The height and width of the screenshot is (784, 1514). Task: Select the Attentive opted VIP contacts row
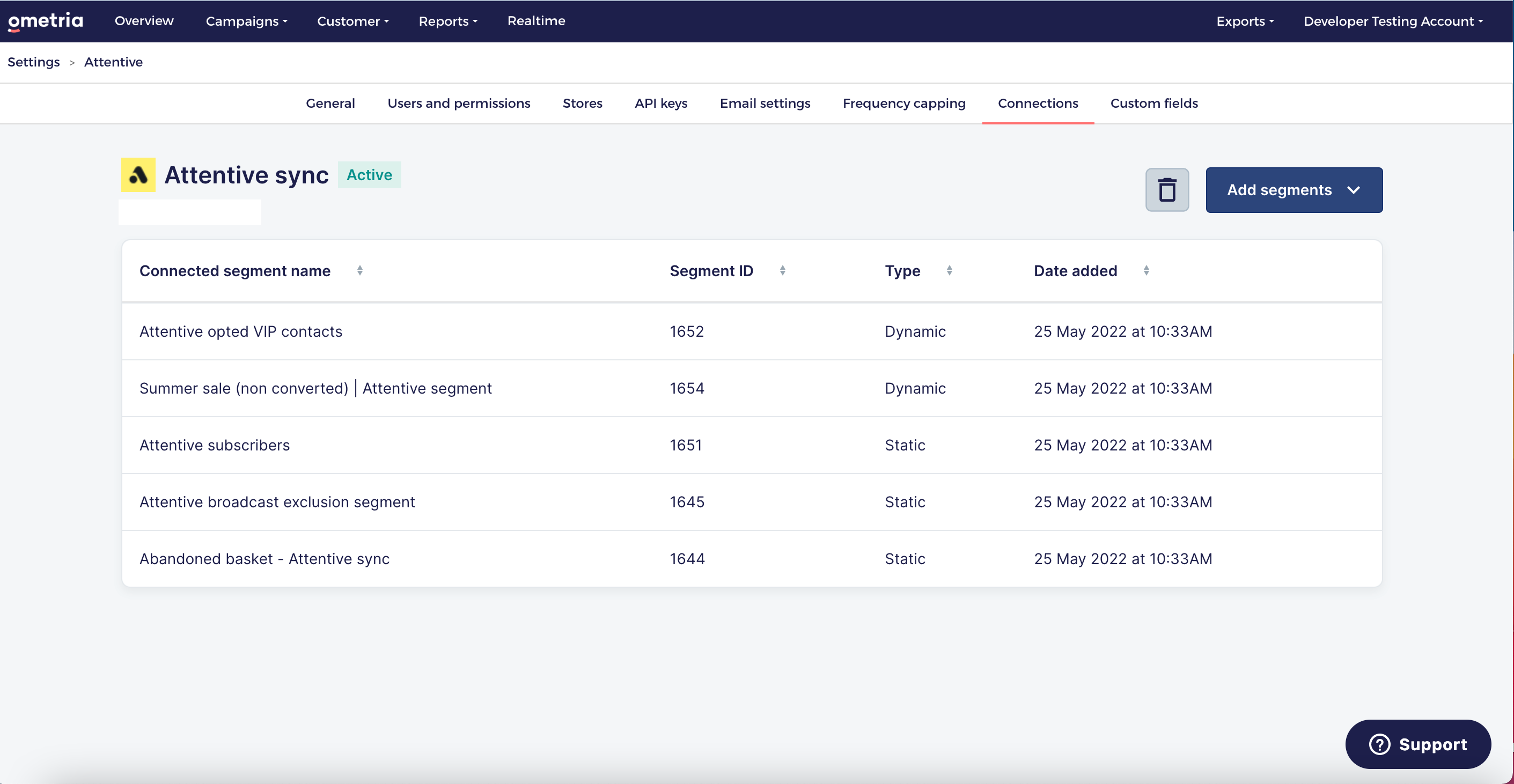click(x=752, y=331)
